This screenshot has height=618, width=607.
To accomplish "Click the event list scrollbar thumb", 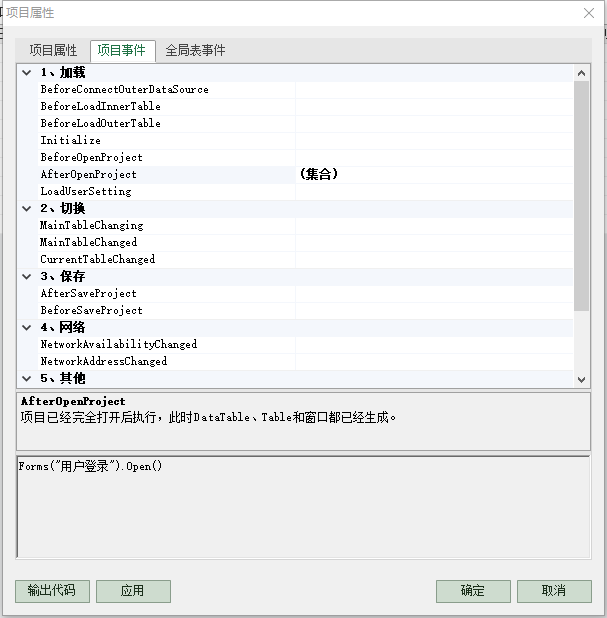I will [x=581, y=196].
